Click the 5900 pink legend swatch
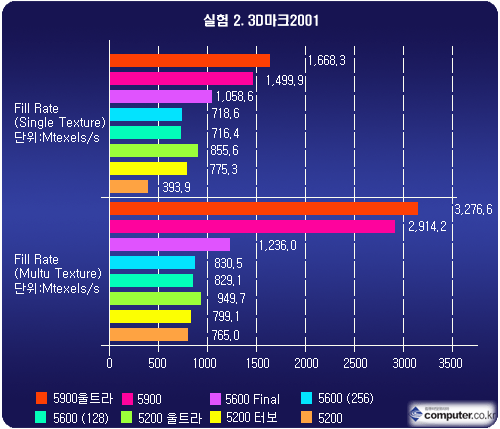 128,399
